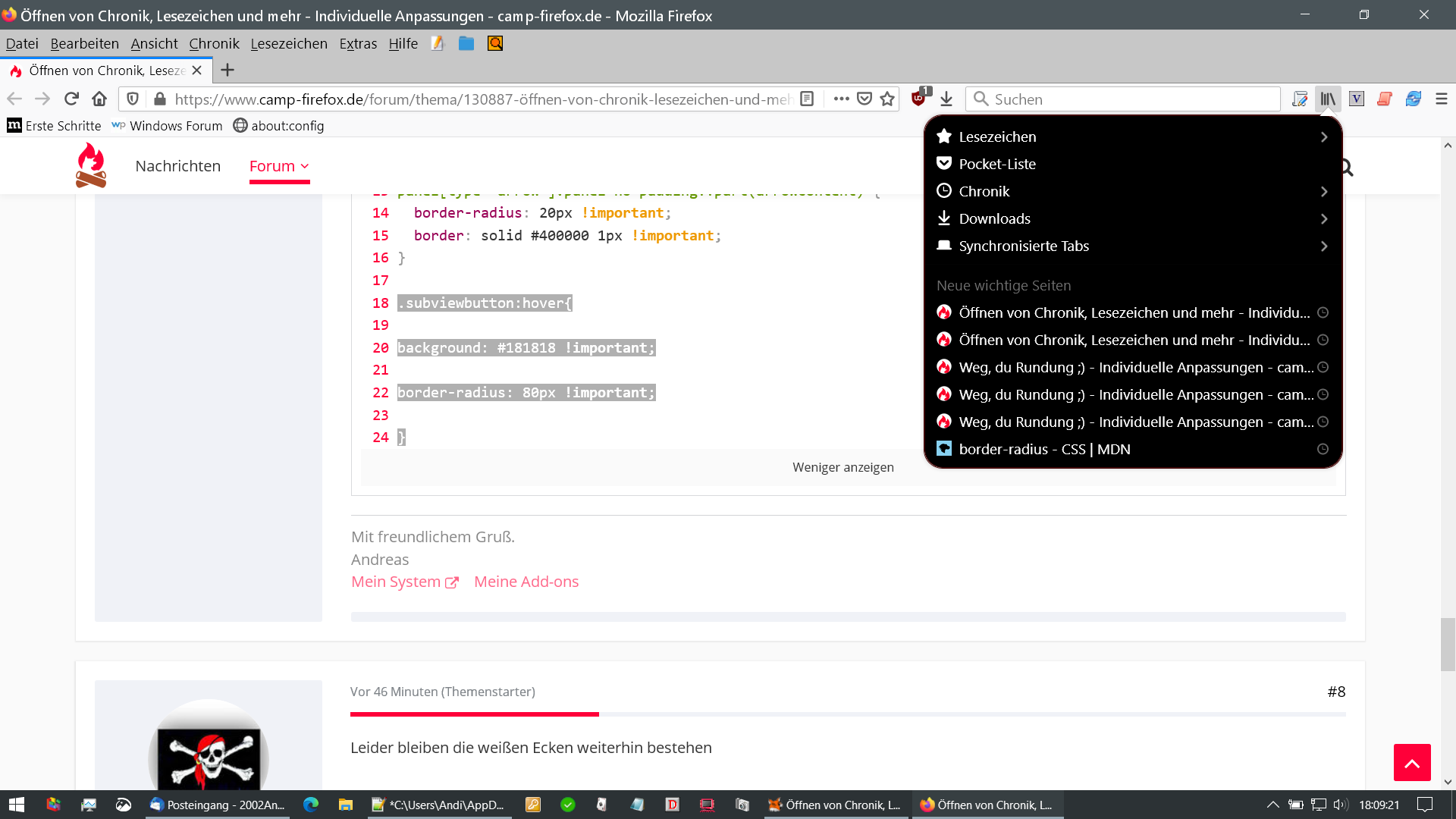Click the 'Weniger anzeigen' button below code
Screen dimensions: 1456x819
[x=843, y=467]
